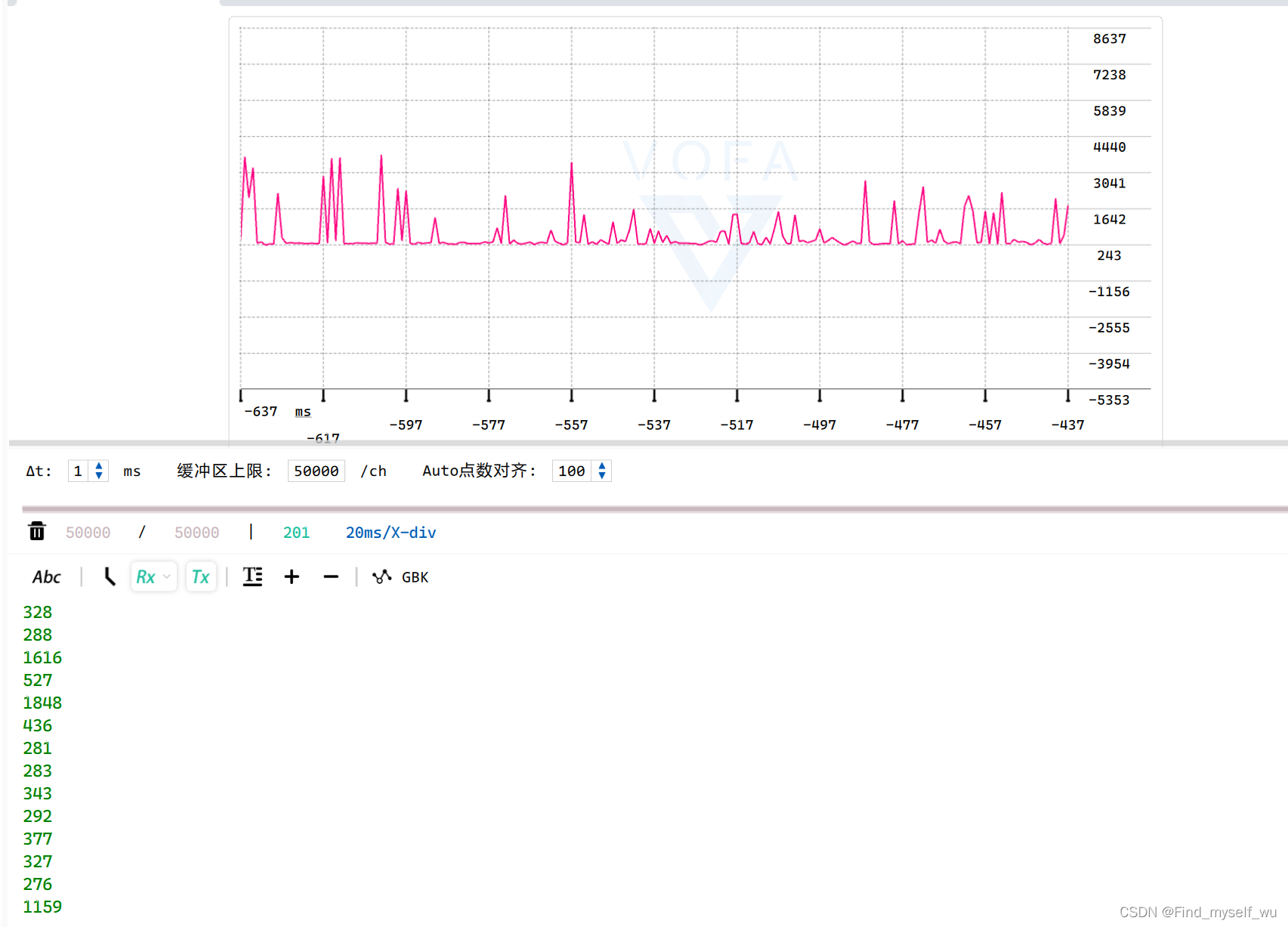Select received value 527
The image size is (1288, 927).
click(38, 680)
